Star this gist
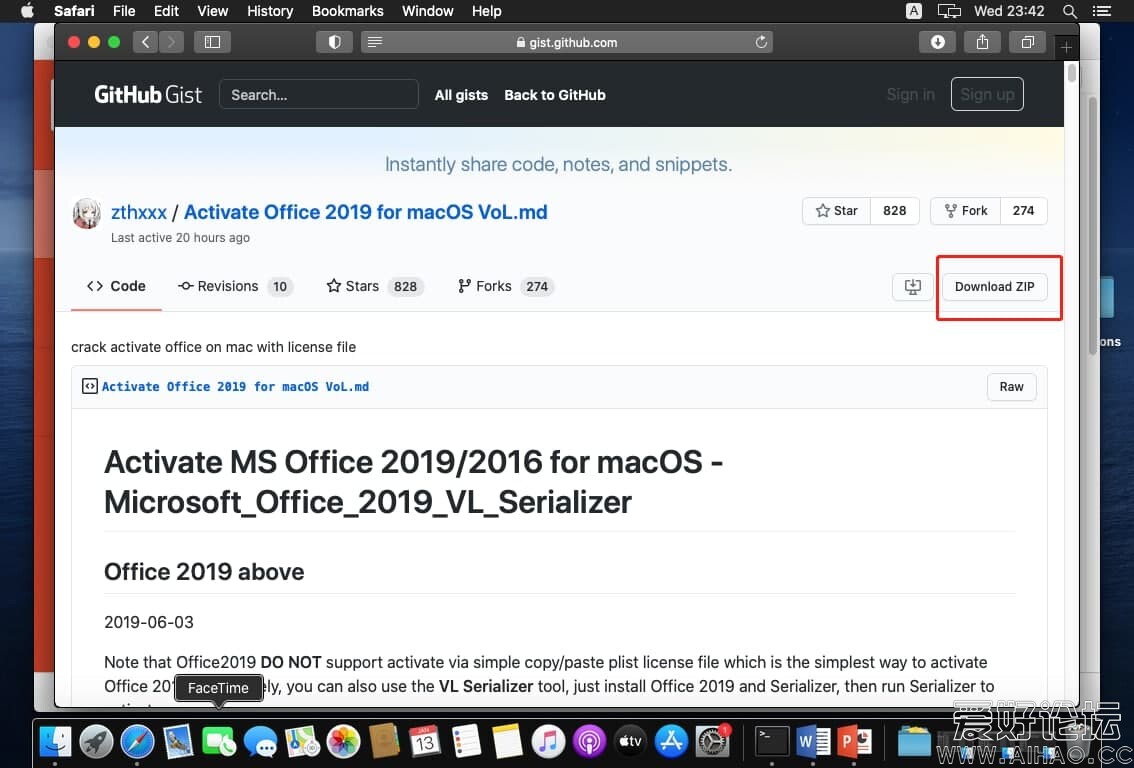 click(837, 211)
